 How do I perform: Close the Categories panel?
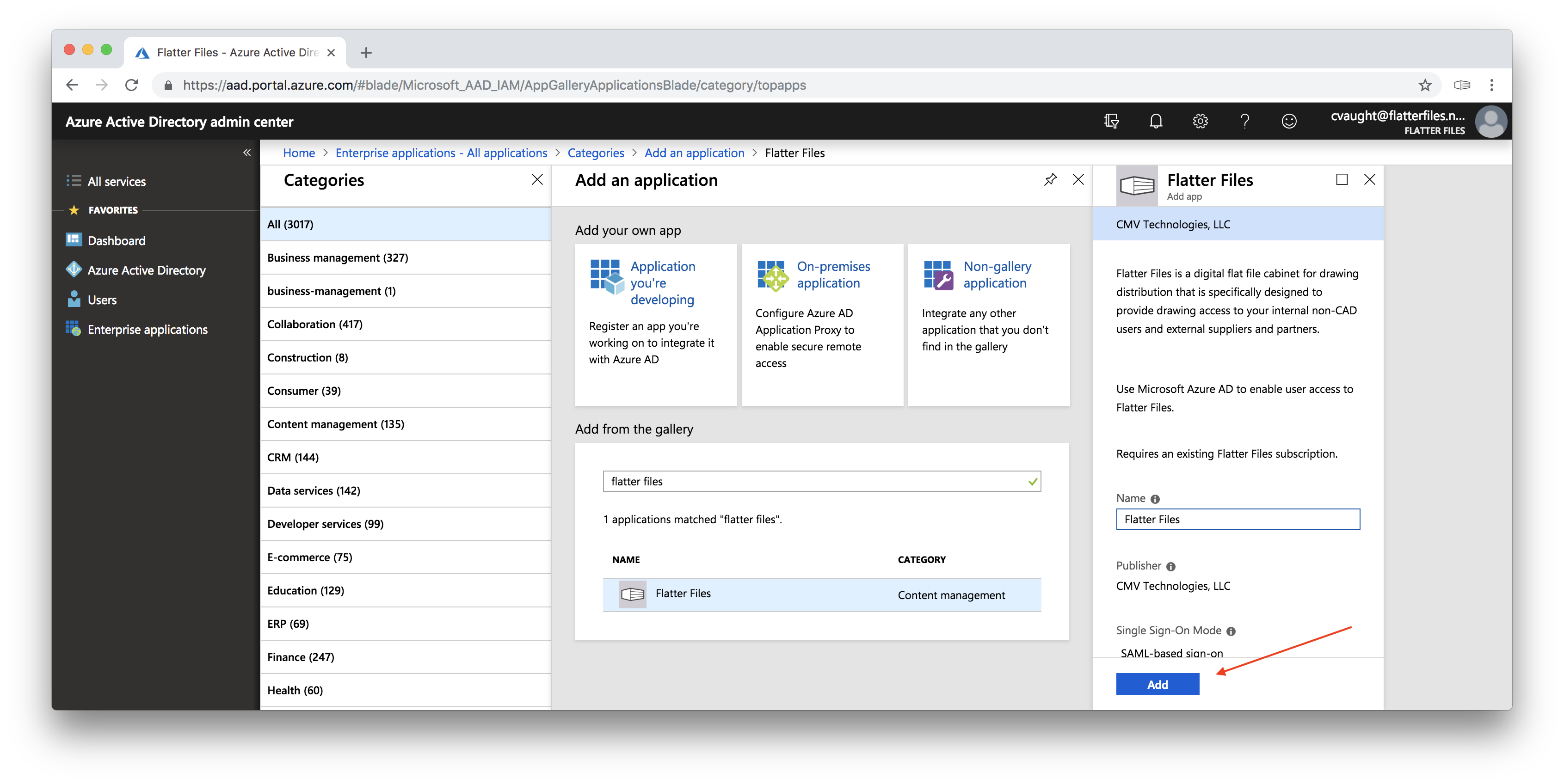(x=536, y=180)
